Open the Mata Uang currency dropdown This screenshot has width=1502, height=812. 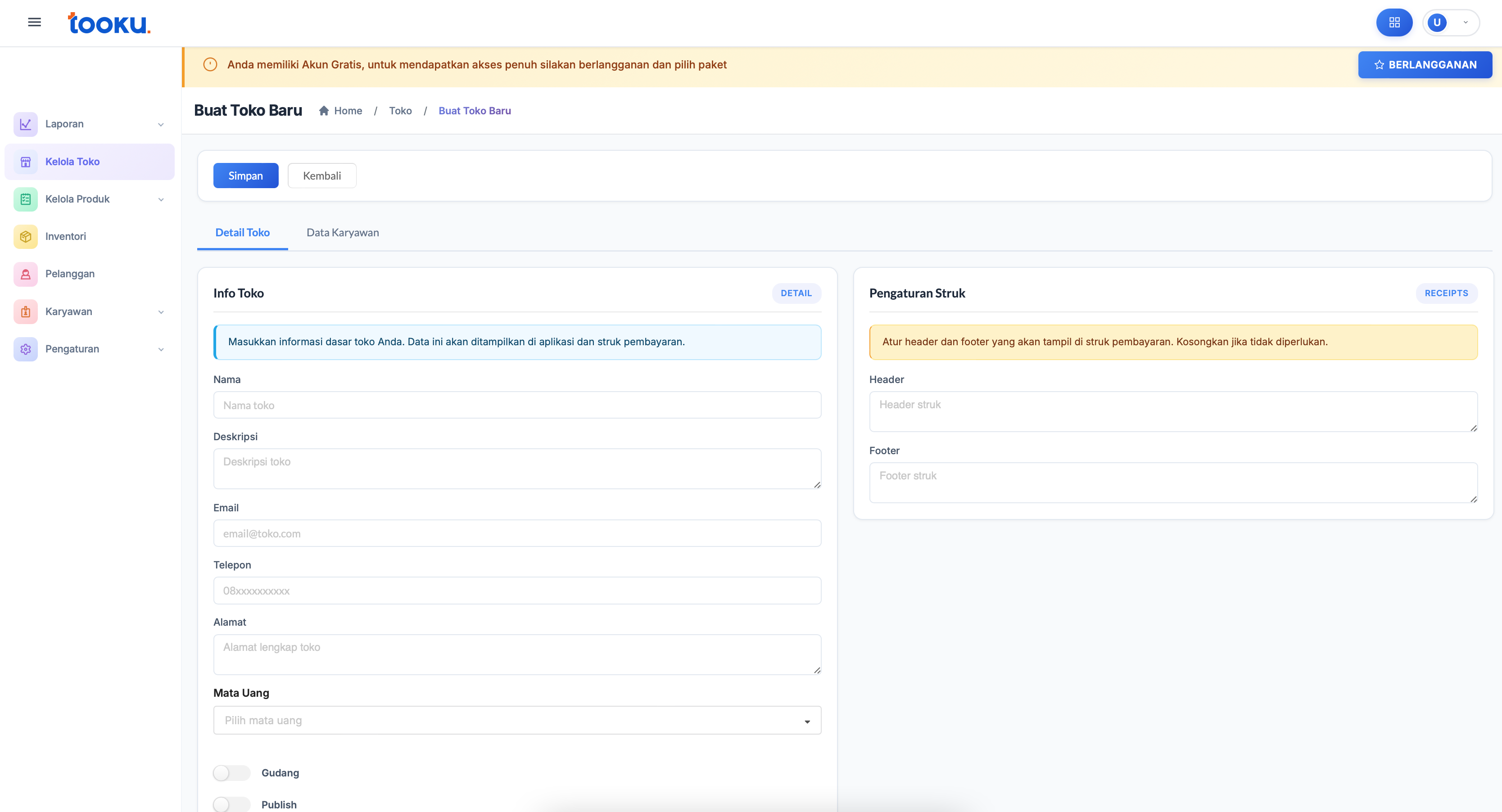tap(516, 721)
